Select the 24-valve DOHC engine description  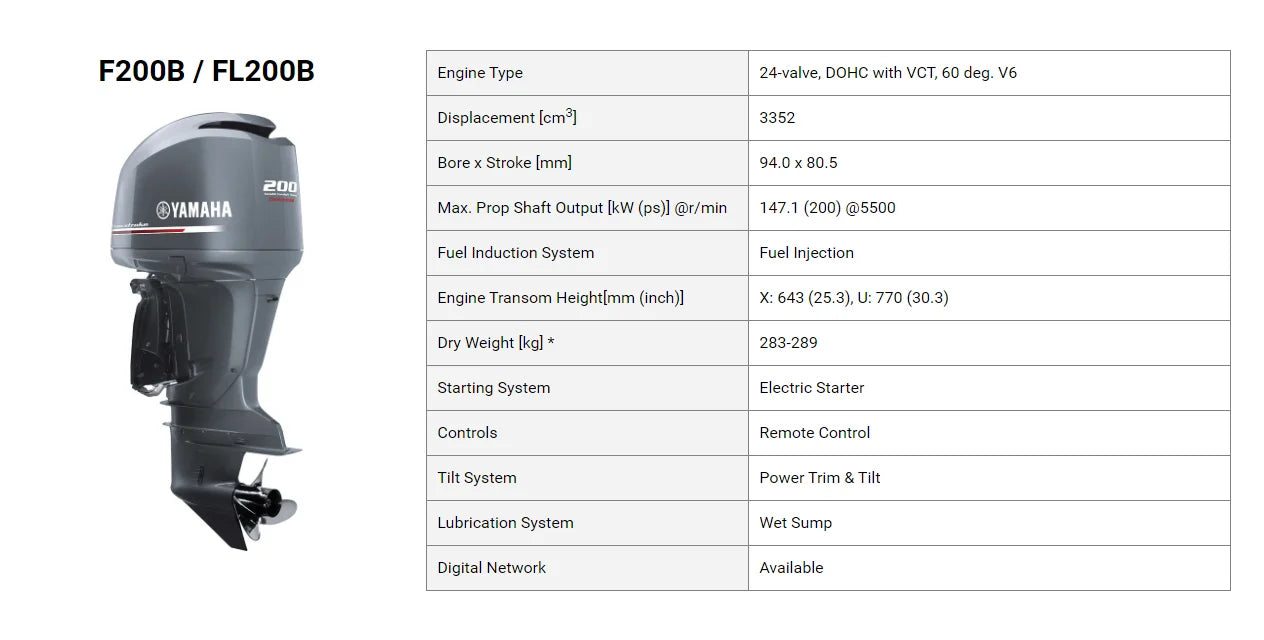887,73
